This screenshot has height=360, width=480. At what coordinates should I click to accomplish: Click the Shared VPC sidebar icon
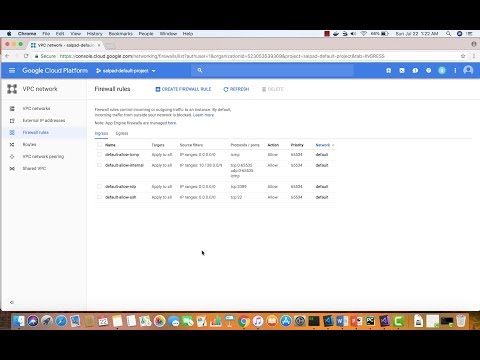click(x=12, y=169)
